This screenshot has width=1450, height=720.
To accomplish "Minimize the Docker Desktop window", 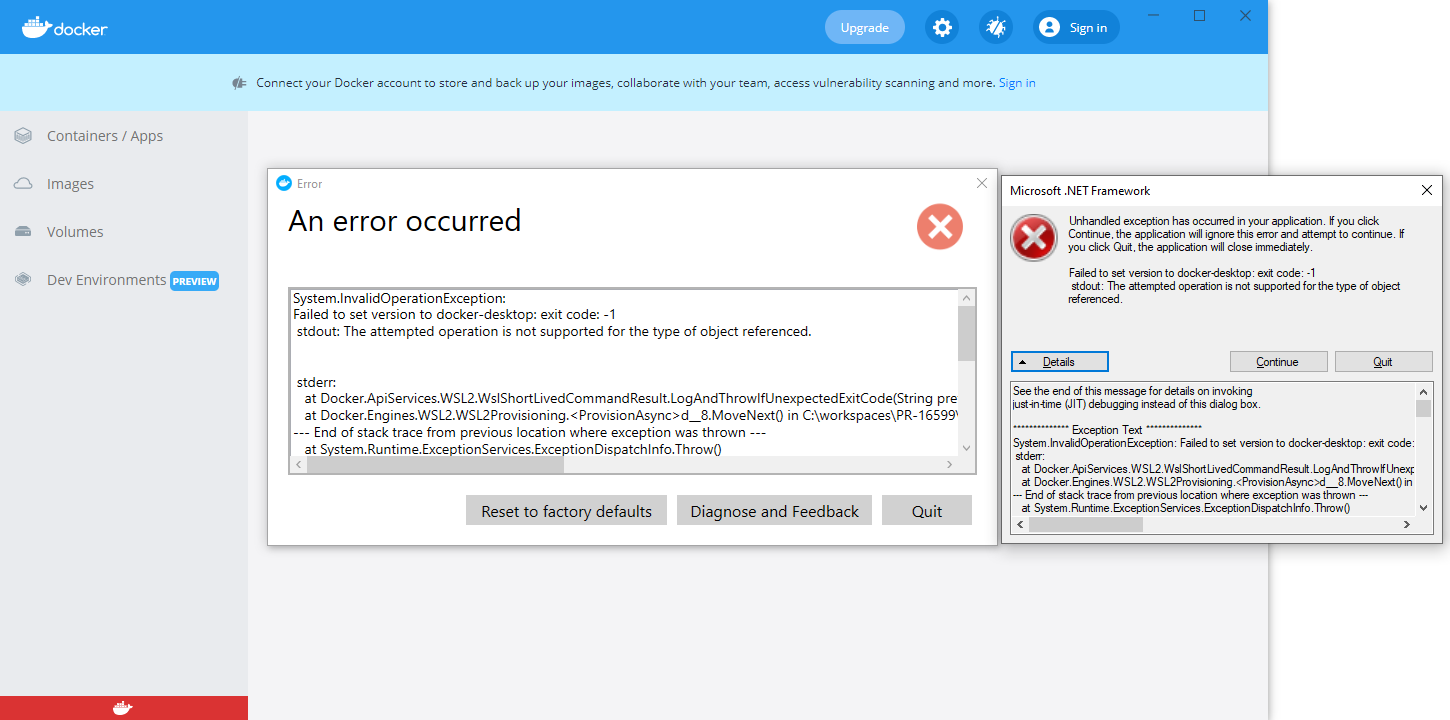I will 1154,15.
